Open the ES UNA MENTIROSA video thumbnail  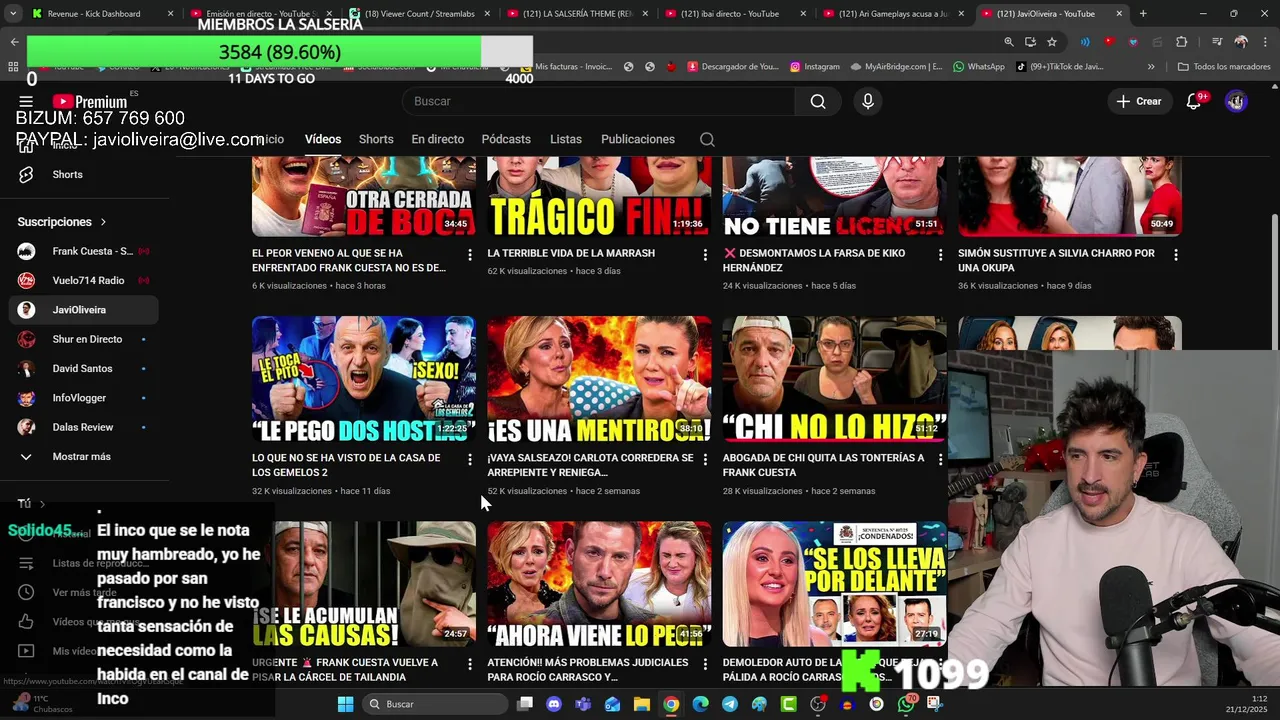tap(599, 379)
